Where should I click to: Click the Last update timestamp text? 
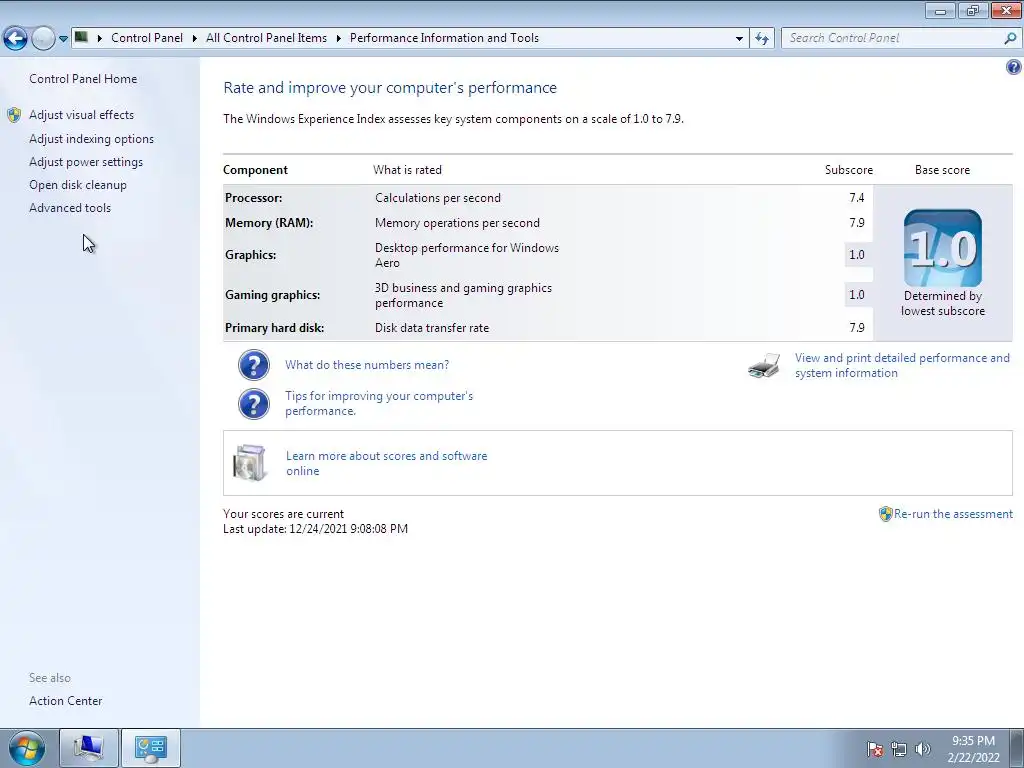[315, 529]
